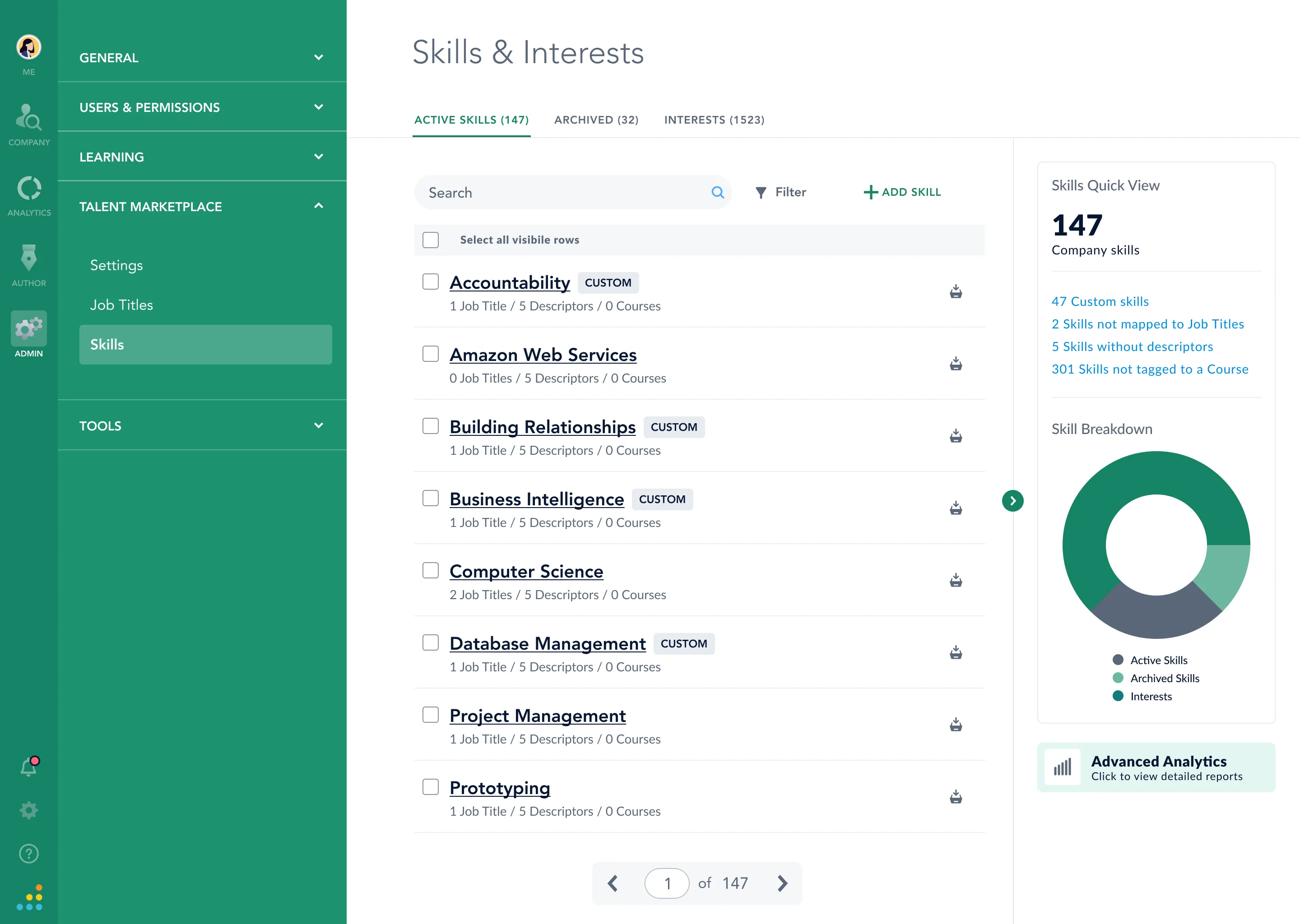Screen dimensions: 1300x924
Task: Focus the Search input field
Action: coord(573,192)
